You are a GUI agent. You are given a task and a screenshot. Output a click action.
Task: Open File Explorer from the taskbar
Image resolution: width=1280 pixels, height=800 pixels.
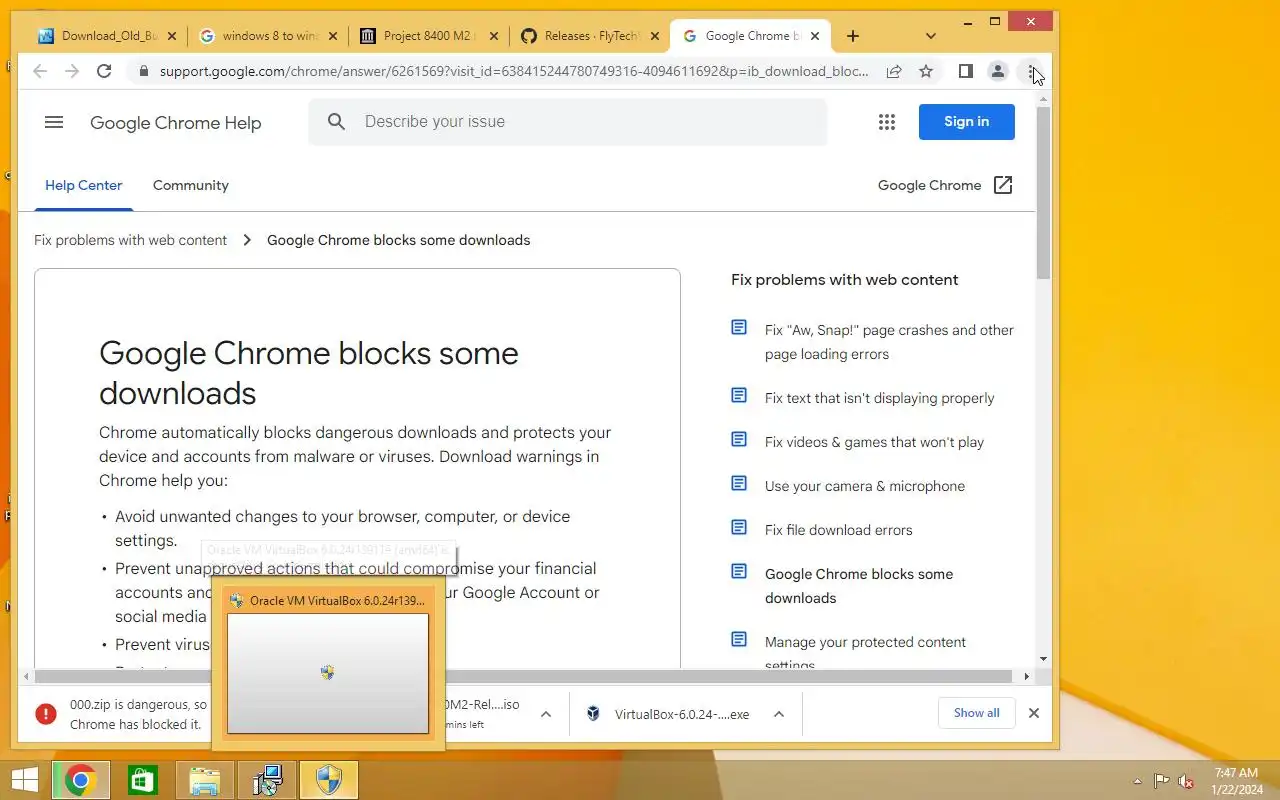coord(205,781)
